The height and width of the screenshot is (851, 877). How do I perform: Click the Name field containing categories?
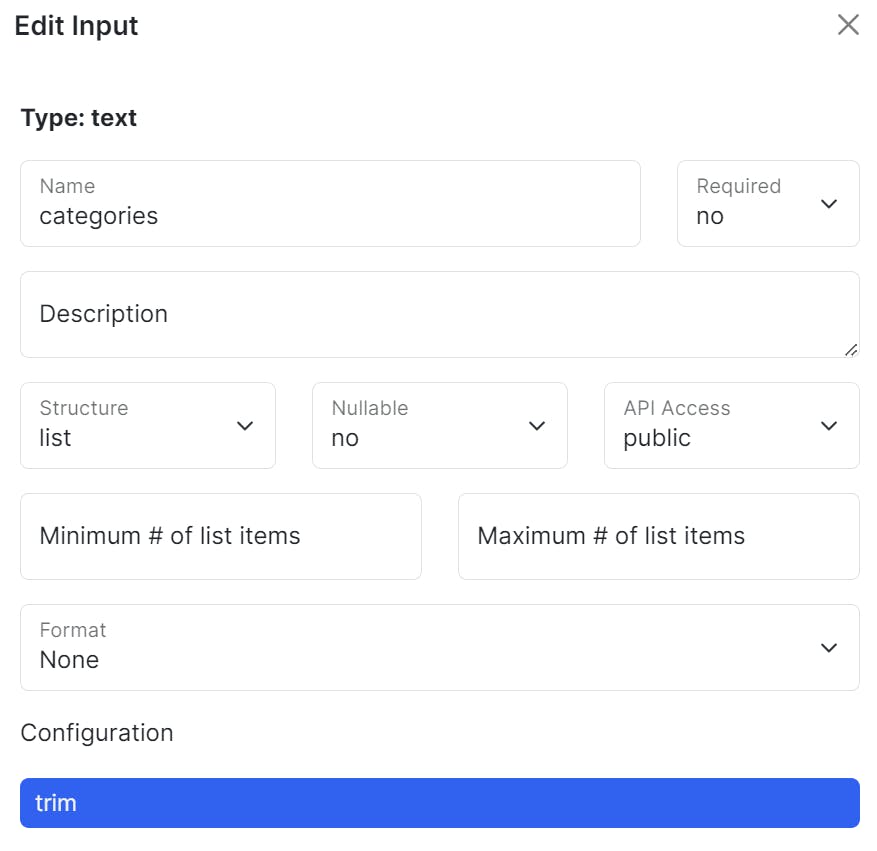coord(330,204)
